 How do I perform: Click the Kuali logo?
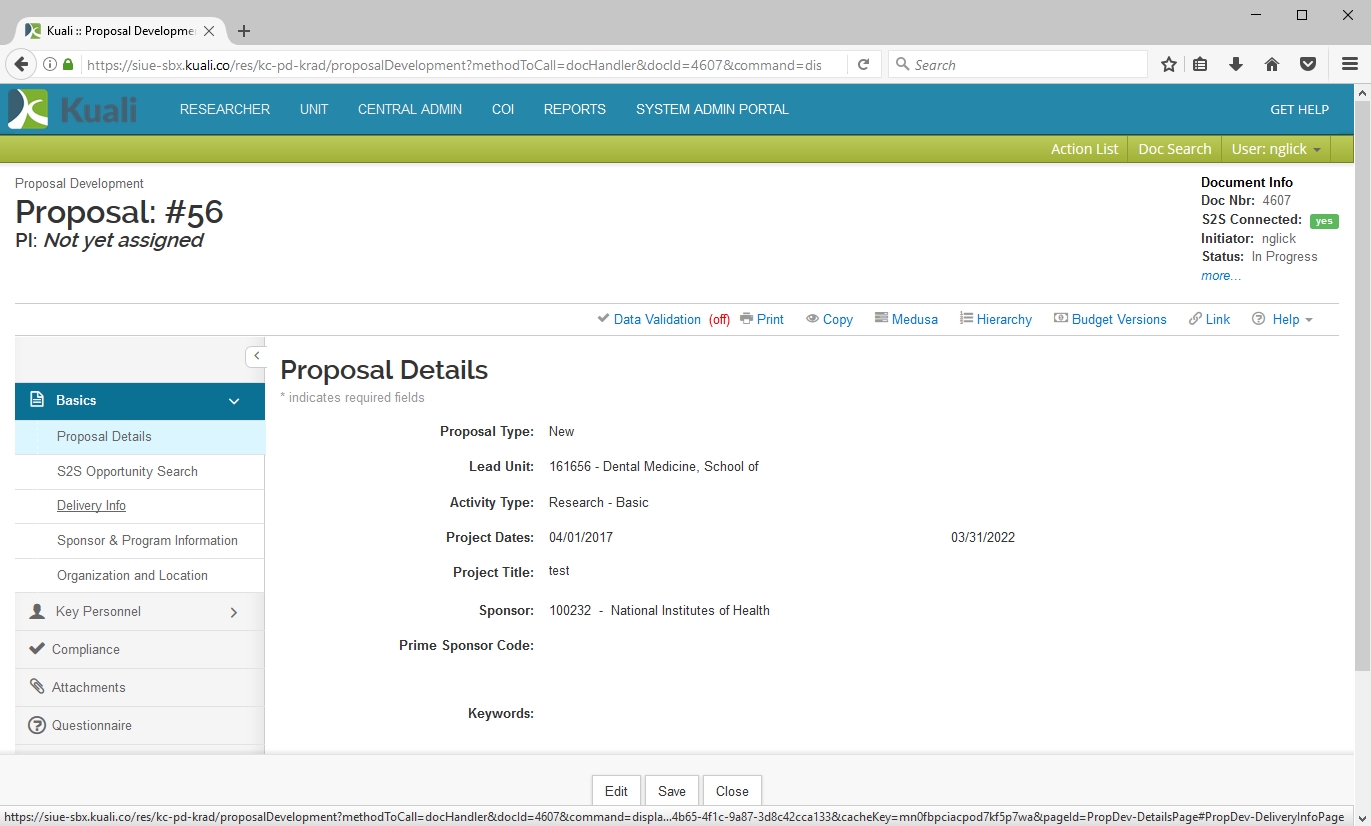coord(72,109)
